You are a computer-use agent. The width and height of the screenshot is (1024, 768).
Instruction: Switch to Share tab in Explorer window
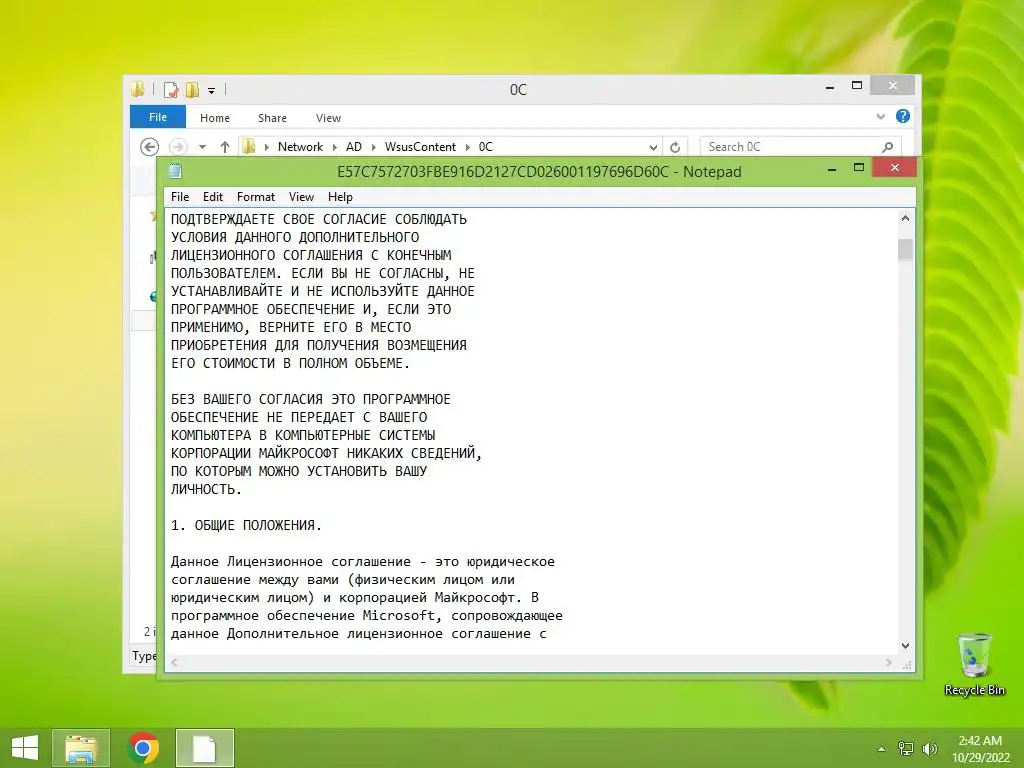tap(272, 118)
